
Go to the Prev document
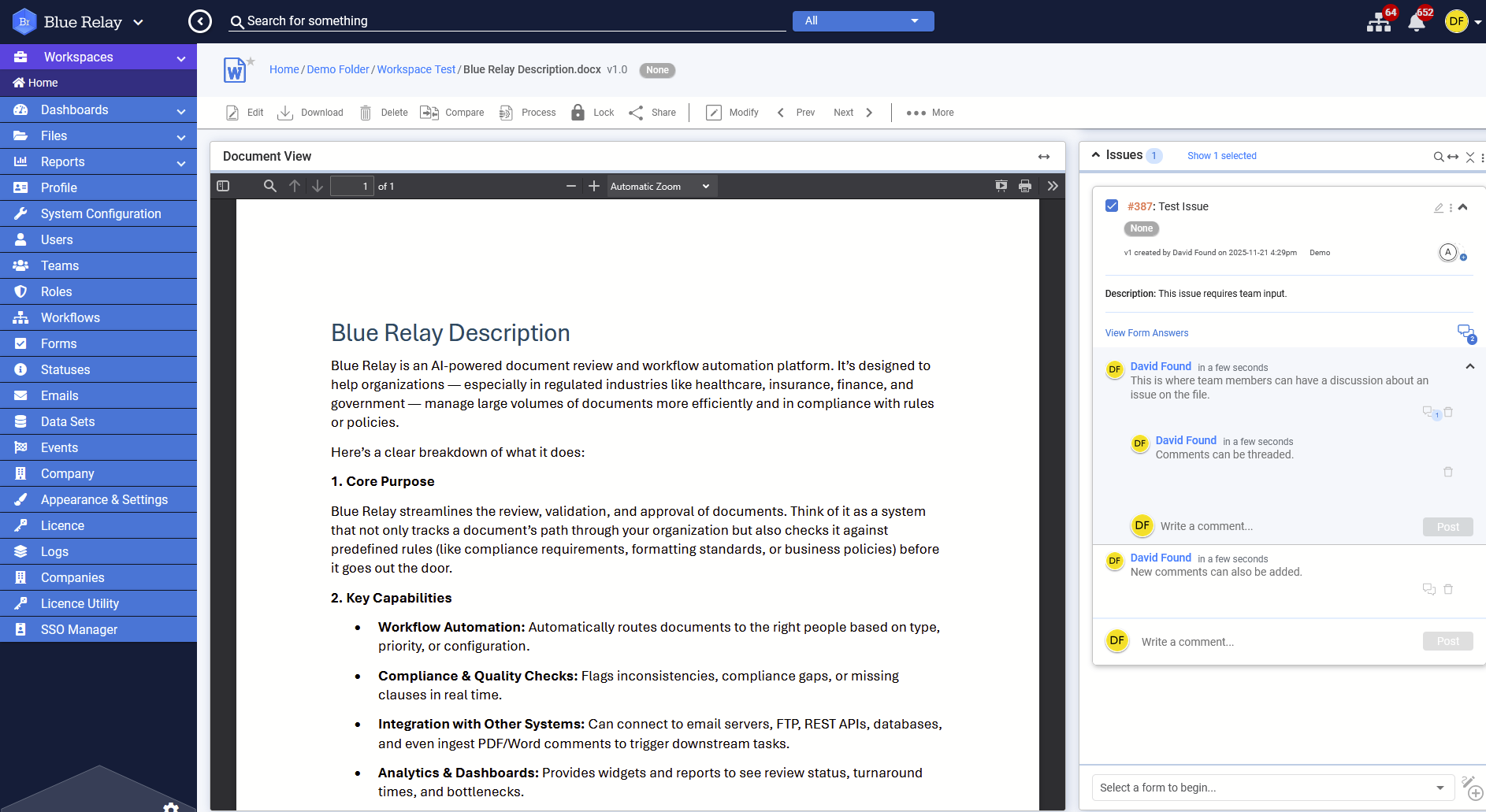[x=796, y=113]
